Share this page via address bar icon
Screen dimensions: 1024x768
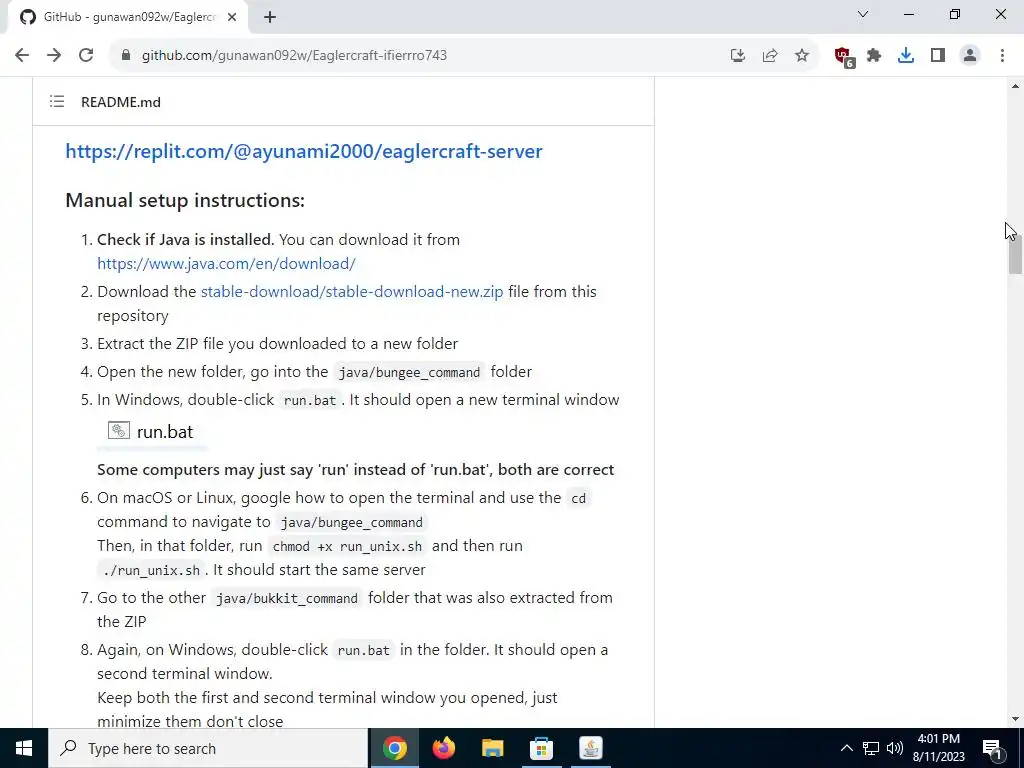(770, 56)
